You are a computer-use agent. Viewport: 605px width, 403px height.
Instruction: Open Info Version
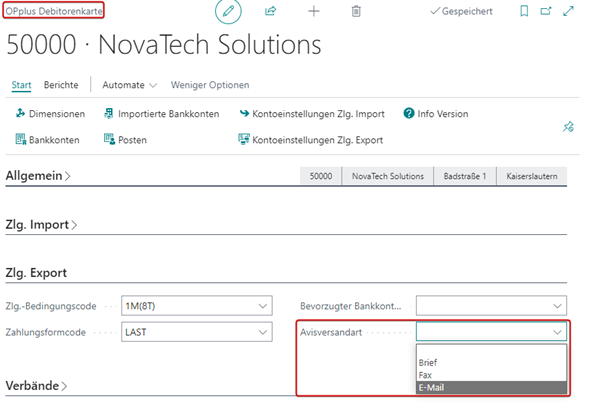click(436, 113)
